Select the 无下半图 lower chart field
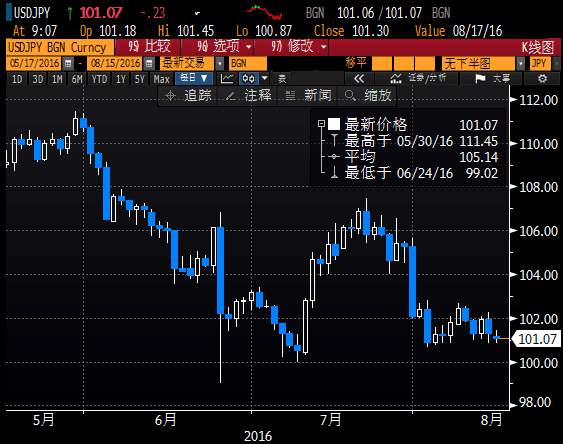Image resolution: width=563 pixels, height=444 pixels. pyautogui.click(x=479, y=64)
